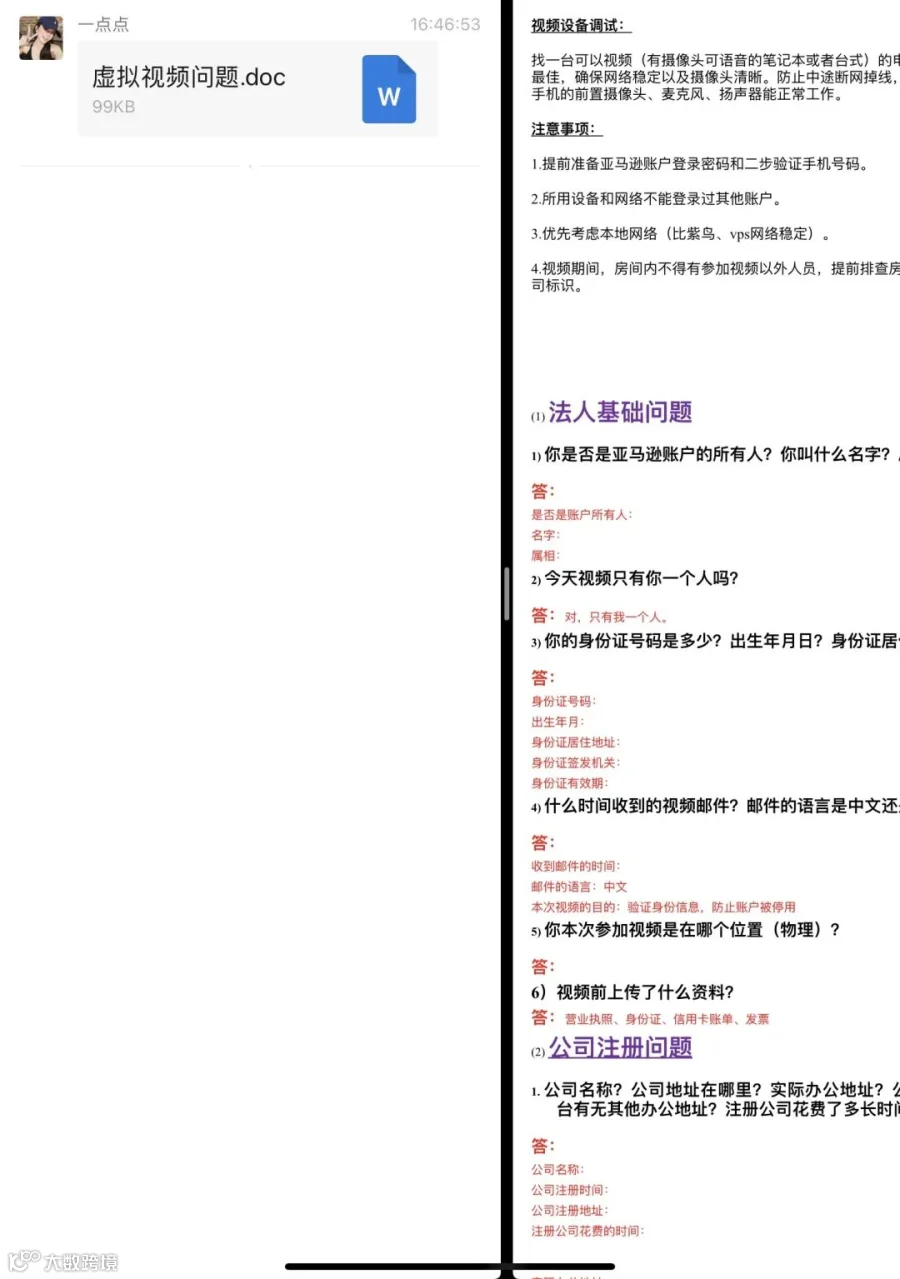Grab the split-view divider handle
Image resolution: width=900 pixels, height=1279 pixels.
[x=507, y=594]
